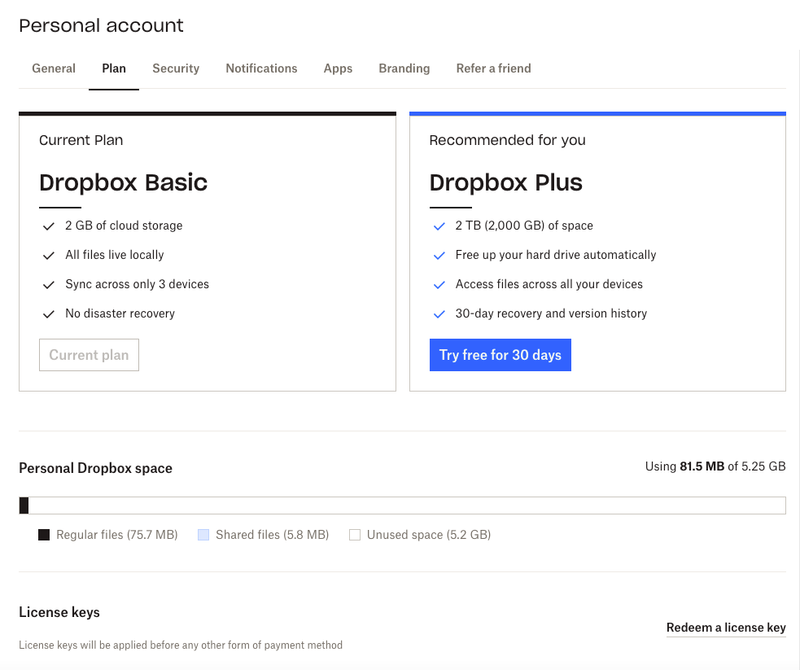800x670 pixels.
Task: Click the checkmark next to No disaster recovery
Action: coord(48,313)
